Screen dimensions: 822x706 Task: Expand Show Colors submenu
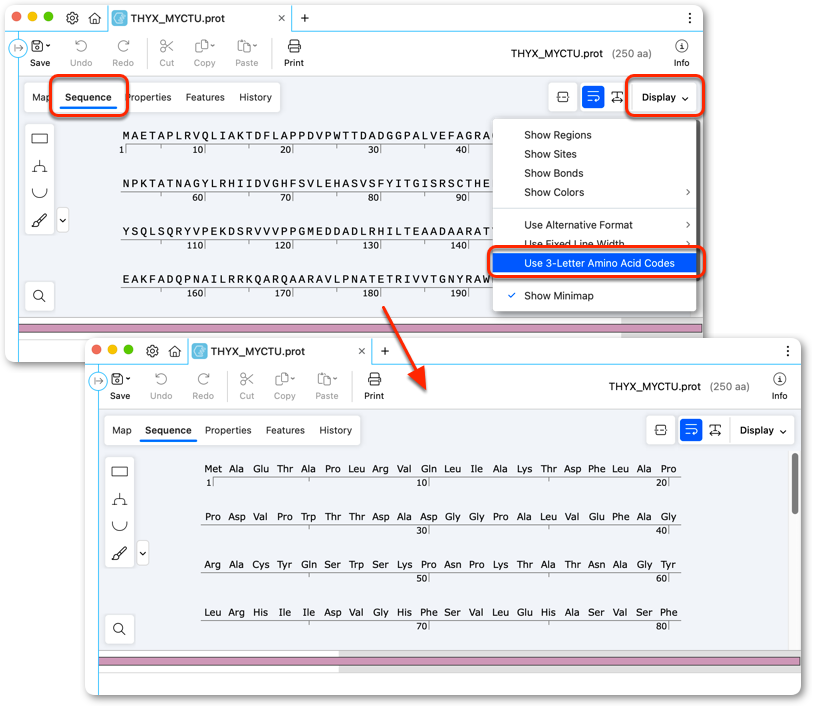pyautogui.click(x=594, y=192)
